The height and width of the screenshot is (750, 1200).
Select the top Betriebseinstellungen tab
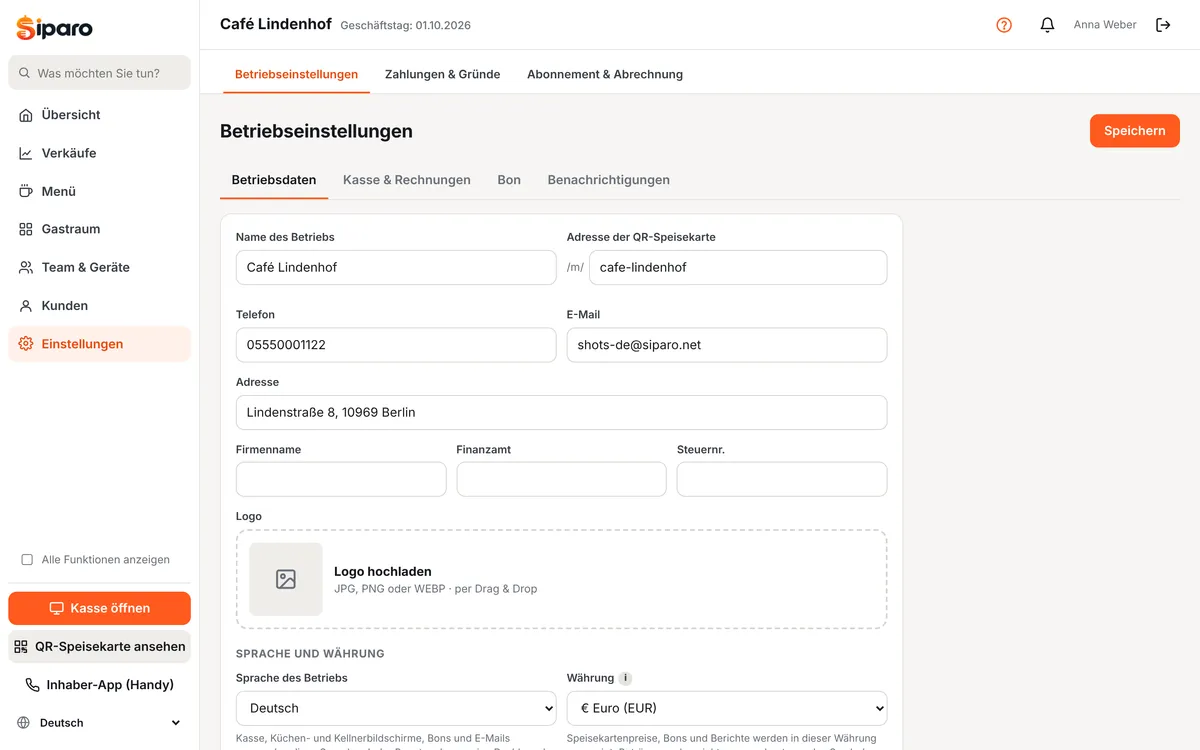point(296,74)
